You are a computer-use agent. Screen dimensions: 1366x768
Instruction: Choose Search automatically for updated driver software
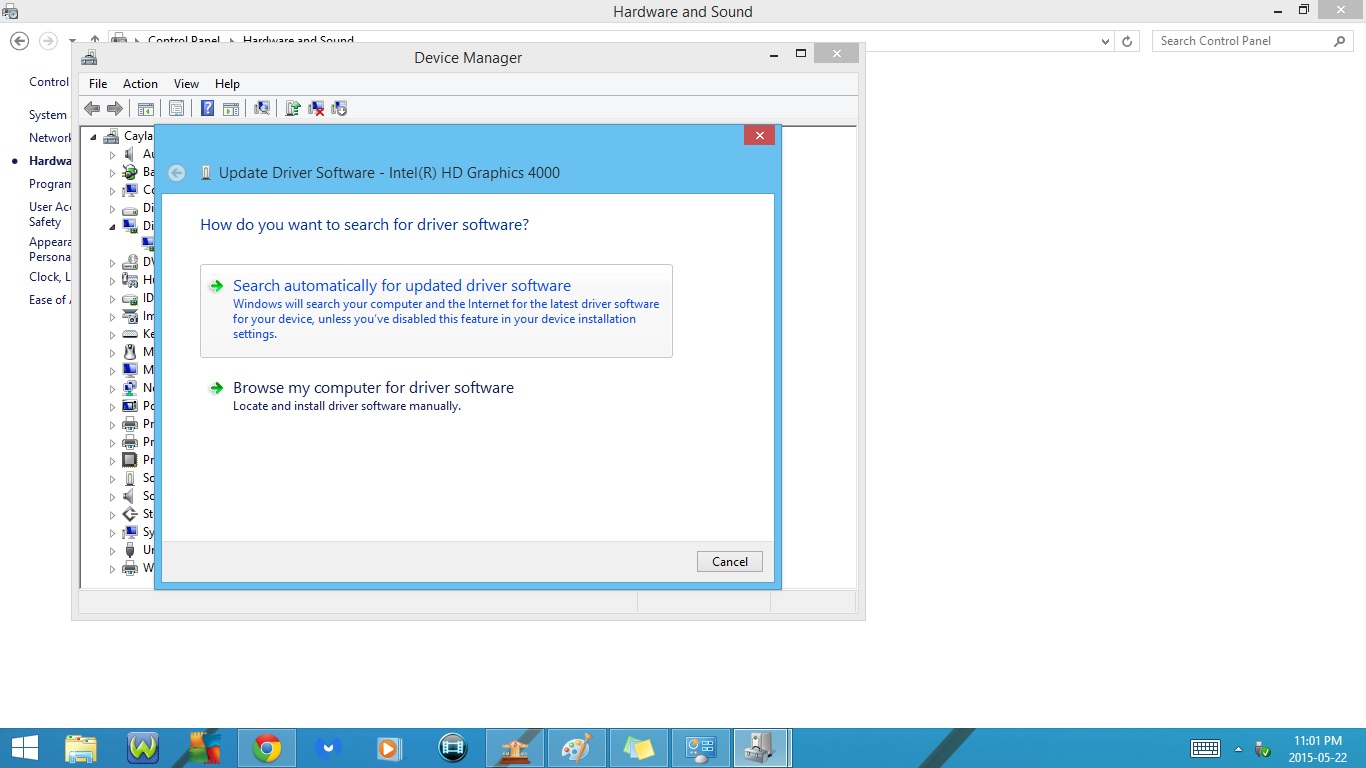pyautogui.click(x=436, y=311)
